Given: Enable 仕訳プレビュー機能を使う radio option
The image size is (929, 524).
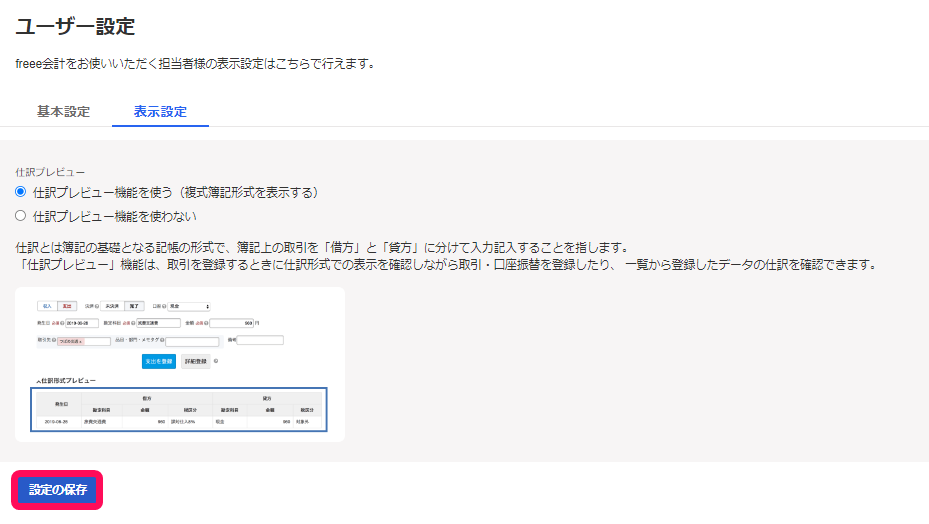Looking at the screenshot, I should click(x=21, y=192).
